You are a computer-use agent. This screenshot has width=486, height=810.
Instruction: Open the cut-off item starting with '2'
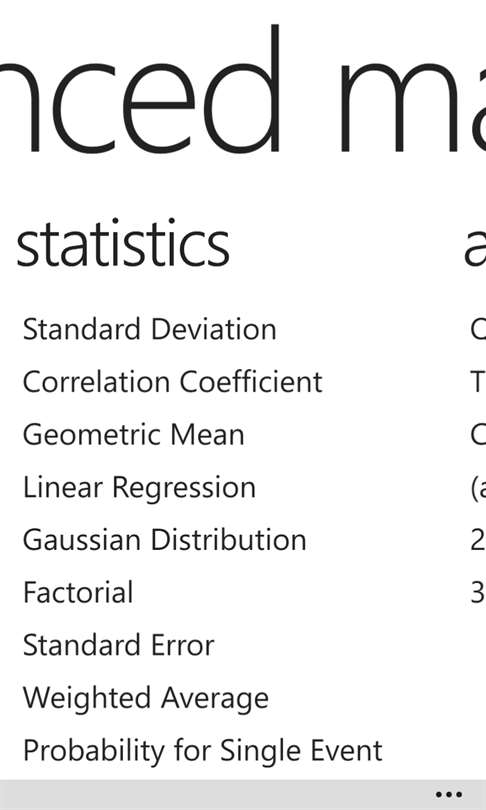tap(478, 540)
